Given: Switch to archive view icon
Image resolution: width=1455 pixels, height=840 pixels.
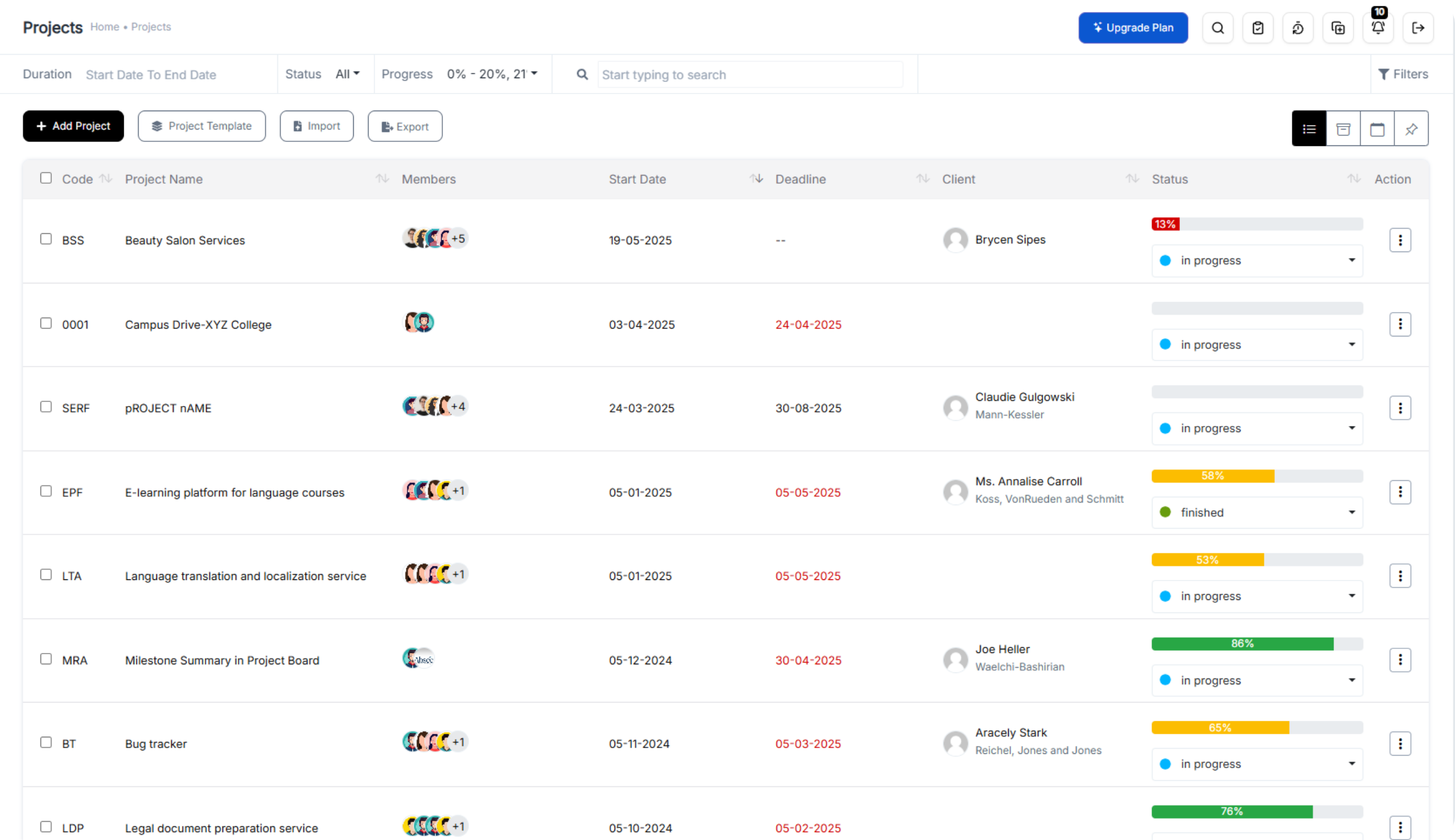Looking at the screenshot, I should (x=1343, y=129).
